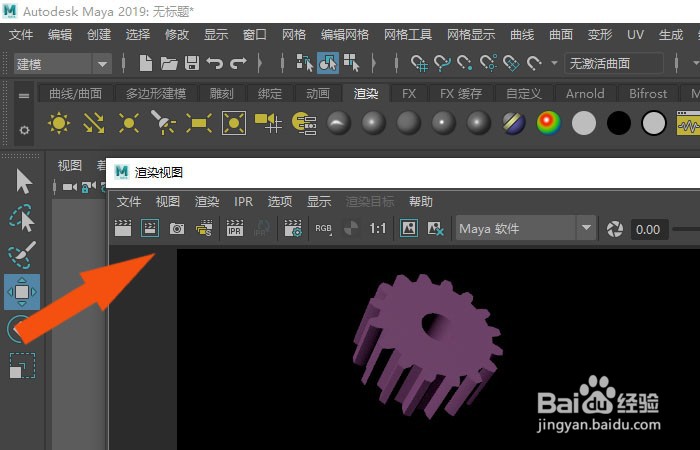This screenshot has height=450, width=700.
Task: Click the 无激活曲面 live surface field
Action: pyautogui.click(x=614, y=64)
